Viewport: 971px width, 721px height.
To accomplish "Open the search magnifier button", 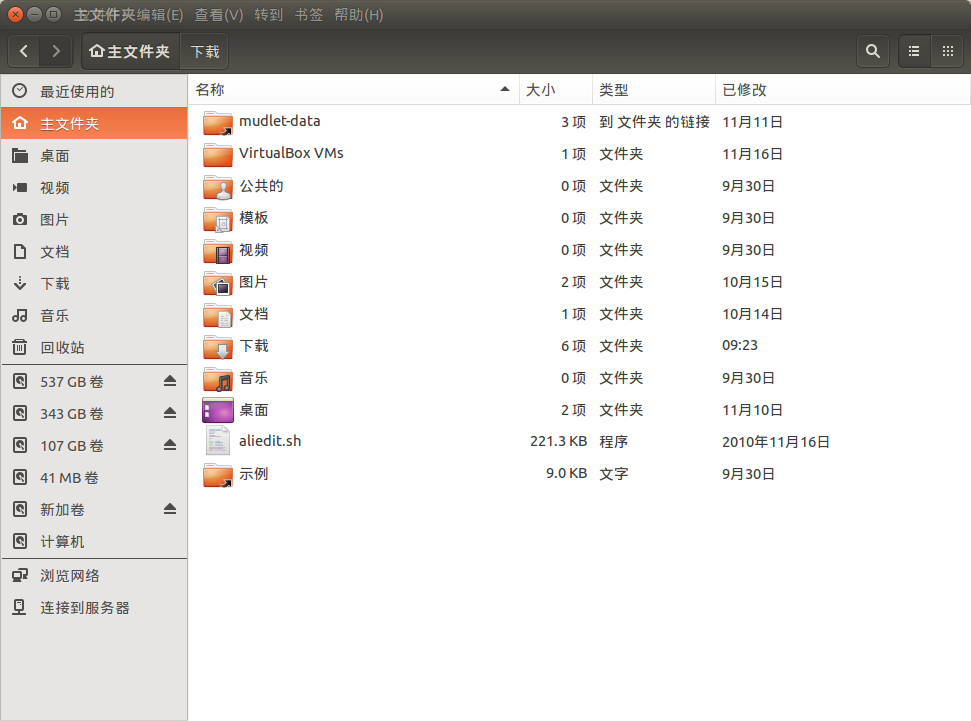I will tap(873, 51).
